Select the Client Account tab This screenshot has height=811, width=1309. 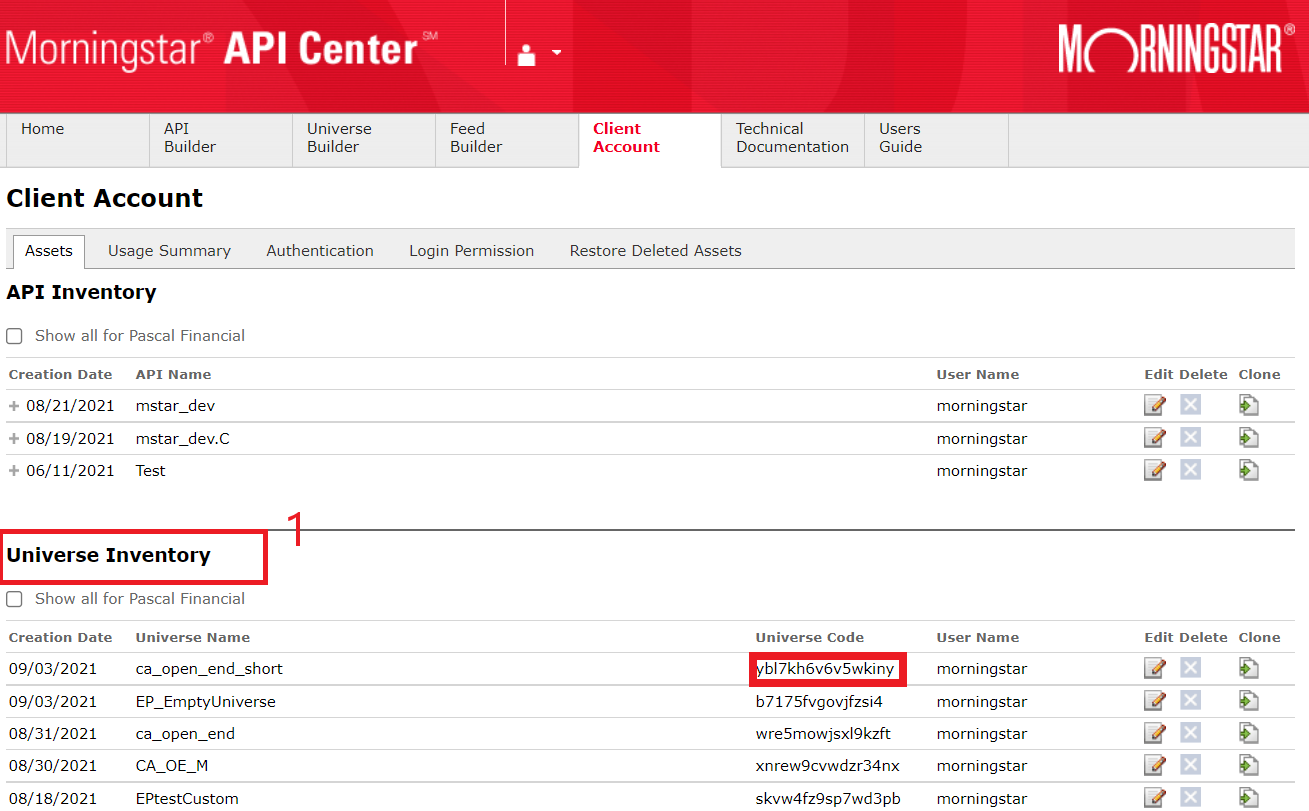click(650, 140)
